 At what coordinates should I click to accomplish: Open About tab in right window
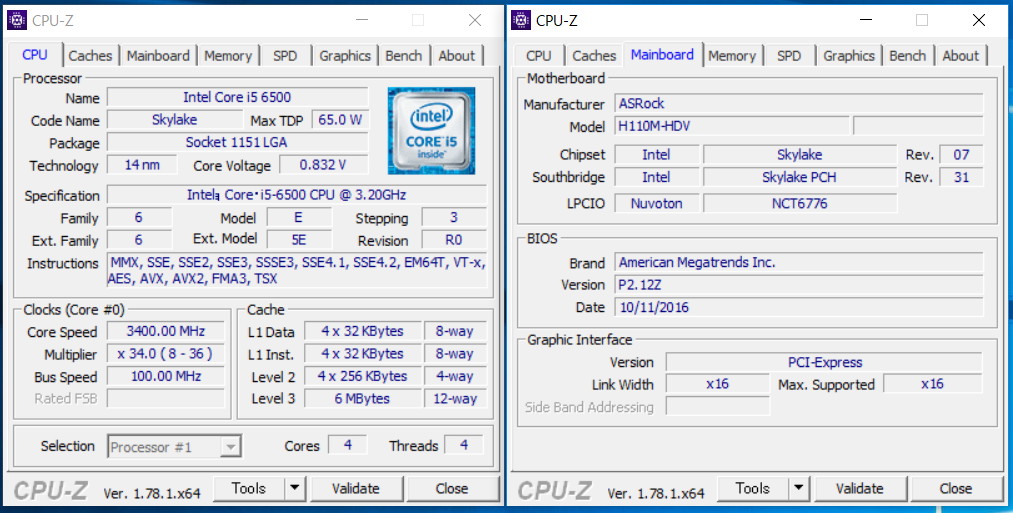click(x=961, y=56)
